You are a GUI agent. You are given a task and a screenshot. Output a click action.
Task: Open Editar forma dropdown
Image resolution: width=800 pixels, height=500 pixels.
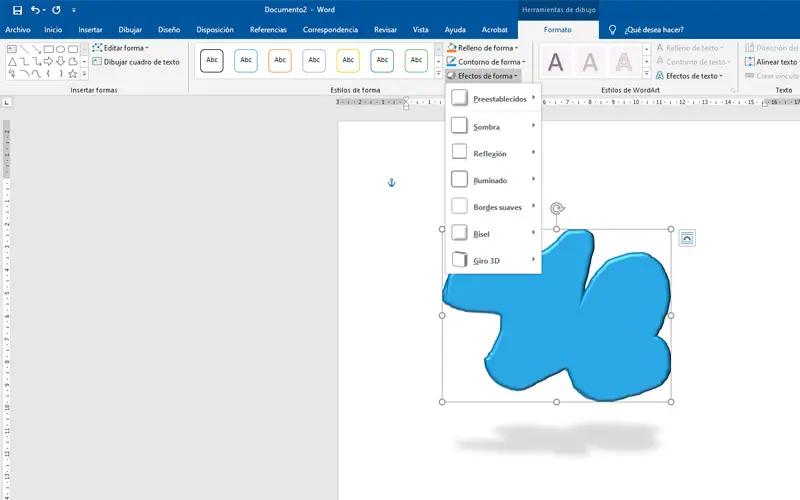click(120, 48)
